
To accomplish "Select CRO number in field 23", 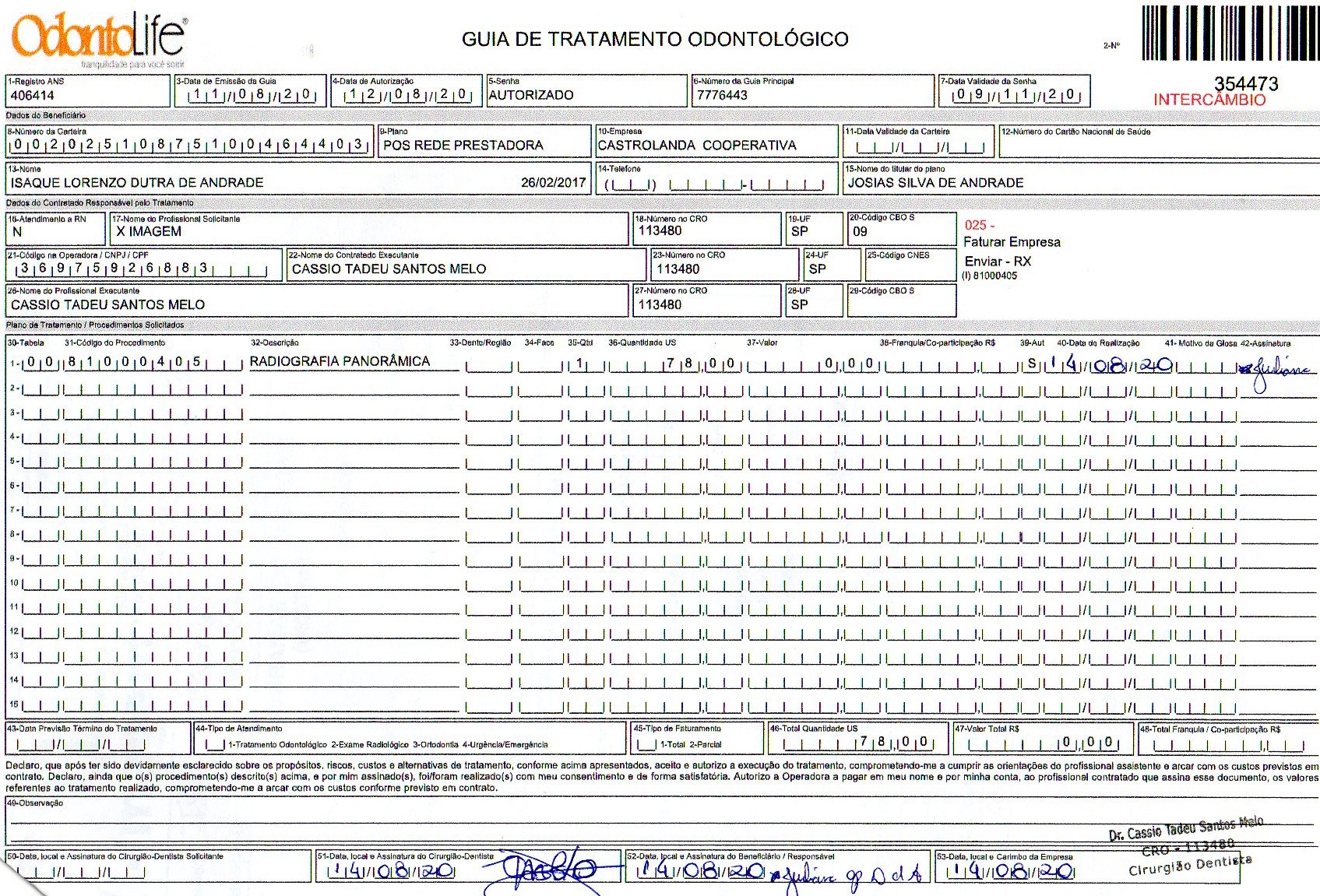I will tap(678, 269).
